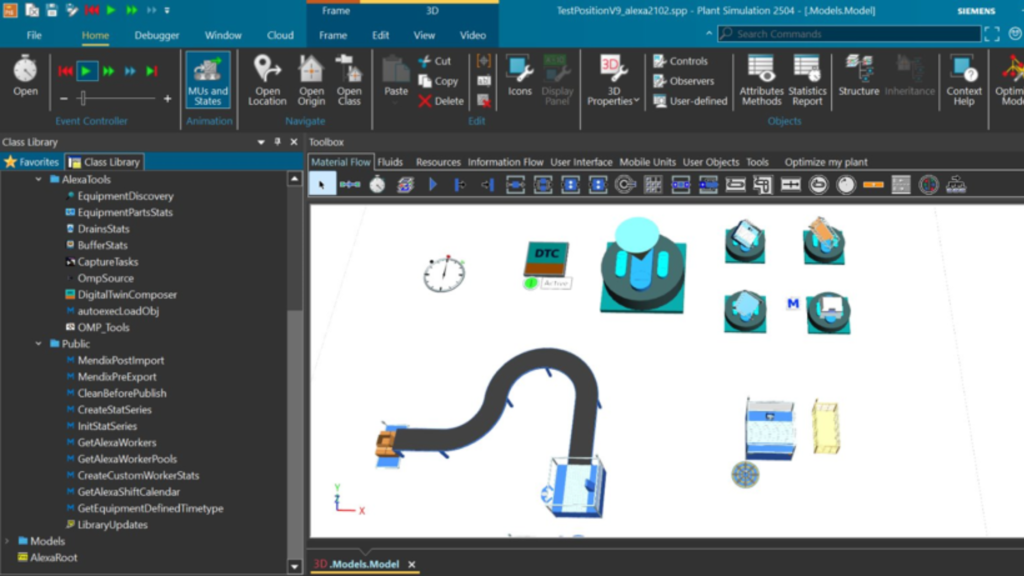Image resolution: width=1024 pixels, height=576 pixels.
Task: Switch to the Window ribbon tab
Action: (223, 35)
